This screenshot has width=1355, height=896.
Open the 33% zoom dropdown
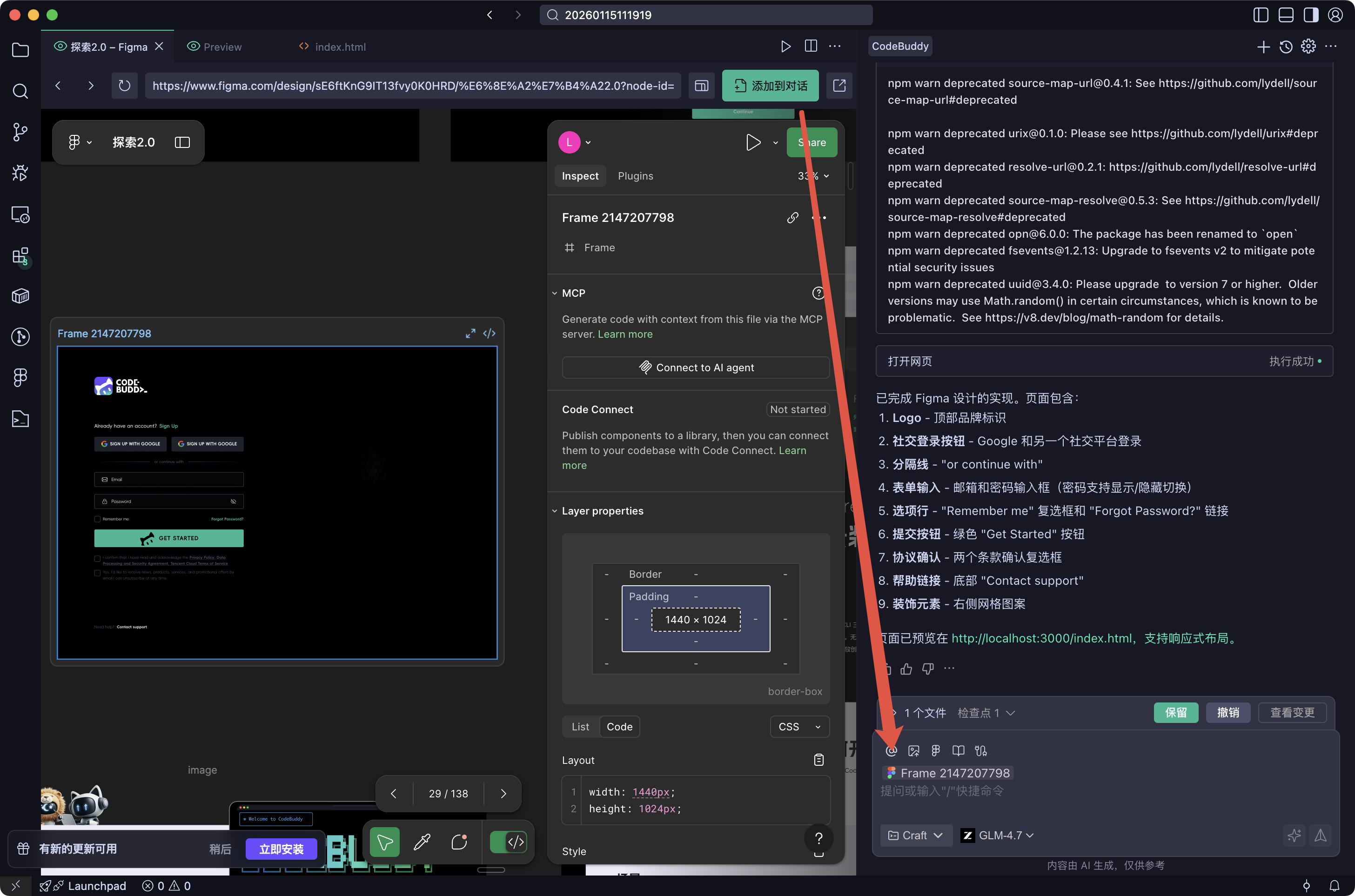pyautogui.click(x=812, y=175)
